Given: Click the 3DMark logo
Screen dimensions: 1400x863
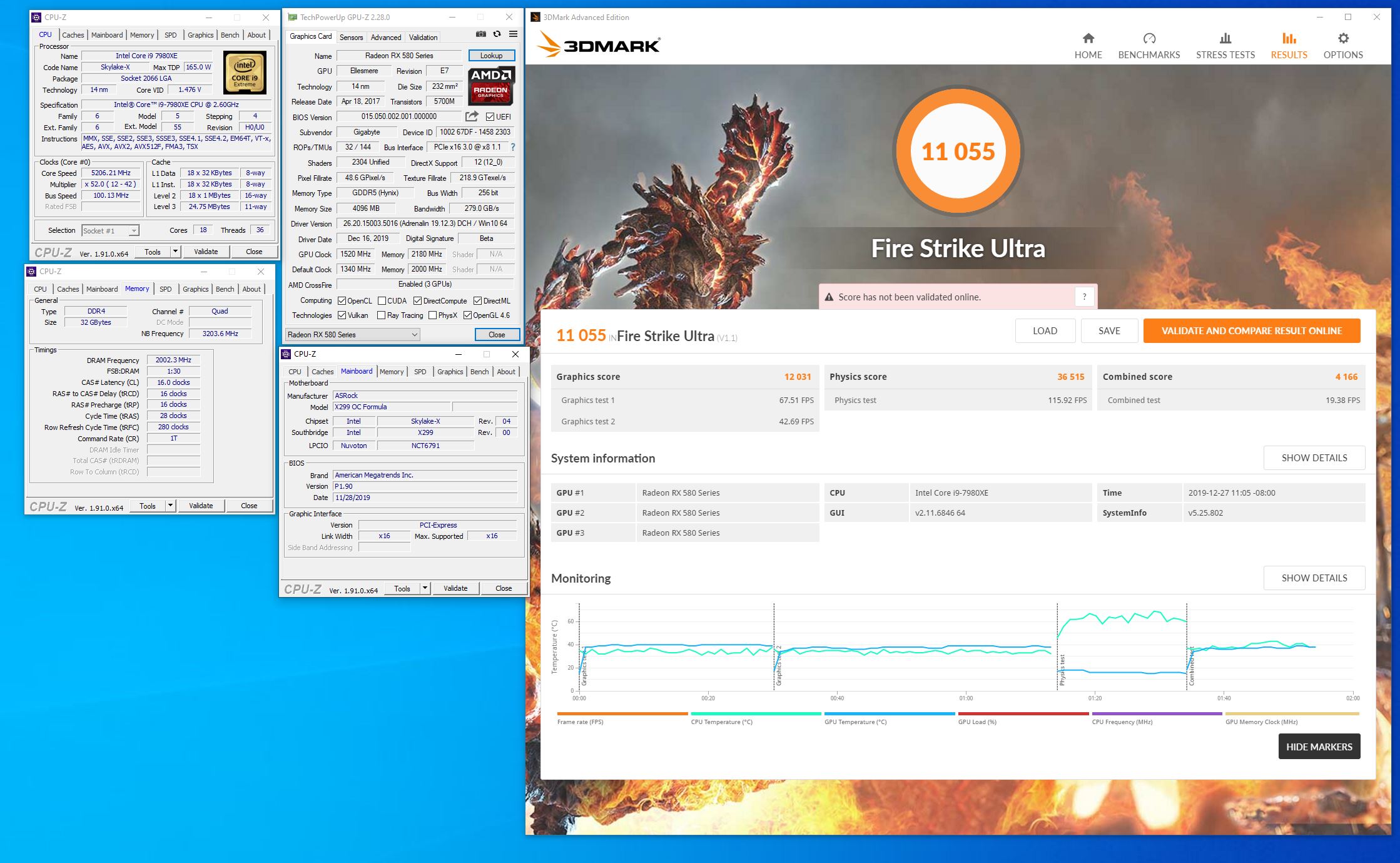Looking at the screenshot, I should [x=599, y=45].
